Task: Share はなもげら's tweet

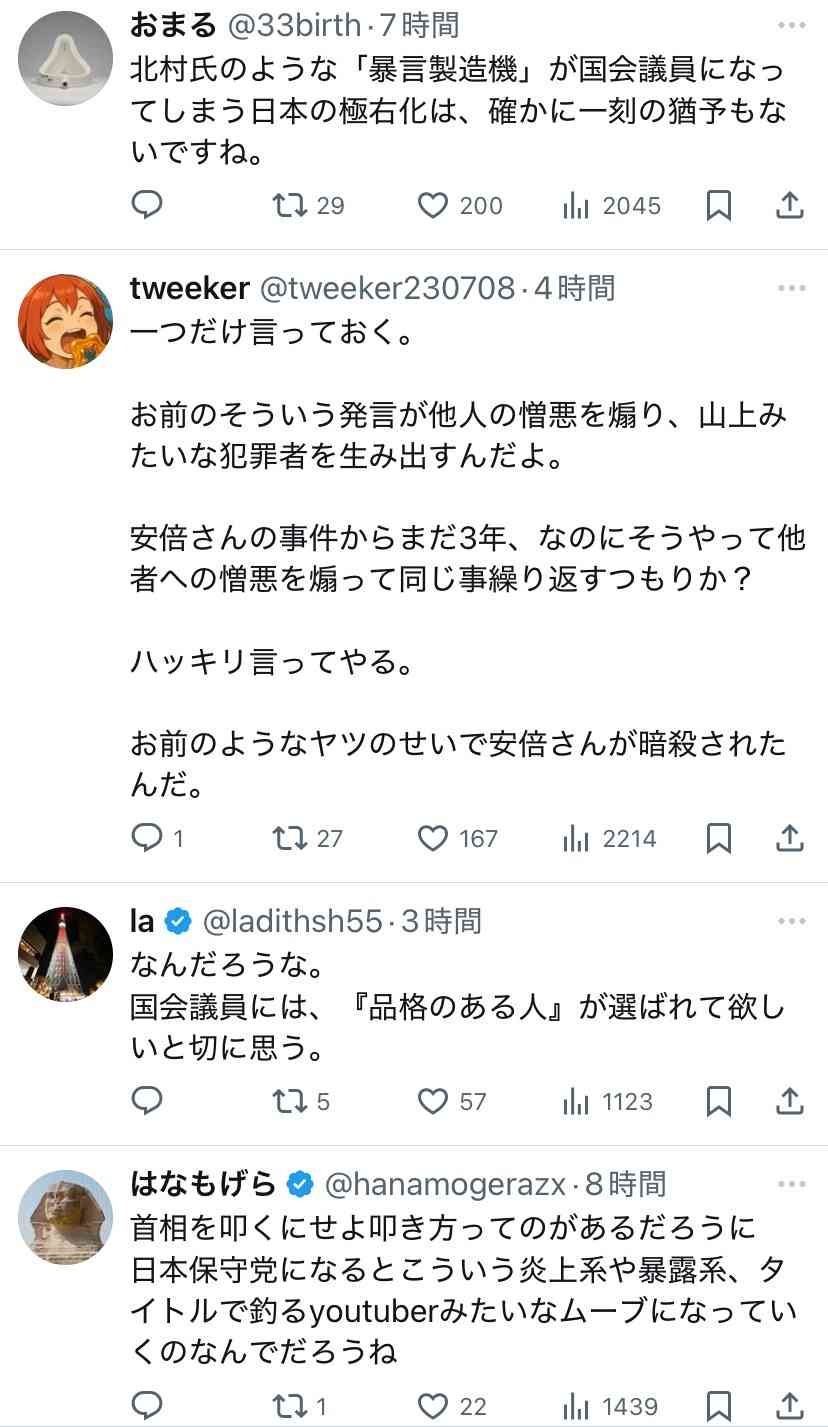Action: 790,1405
